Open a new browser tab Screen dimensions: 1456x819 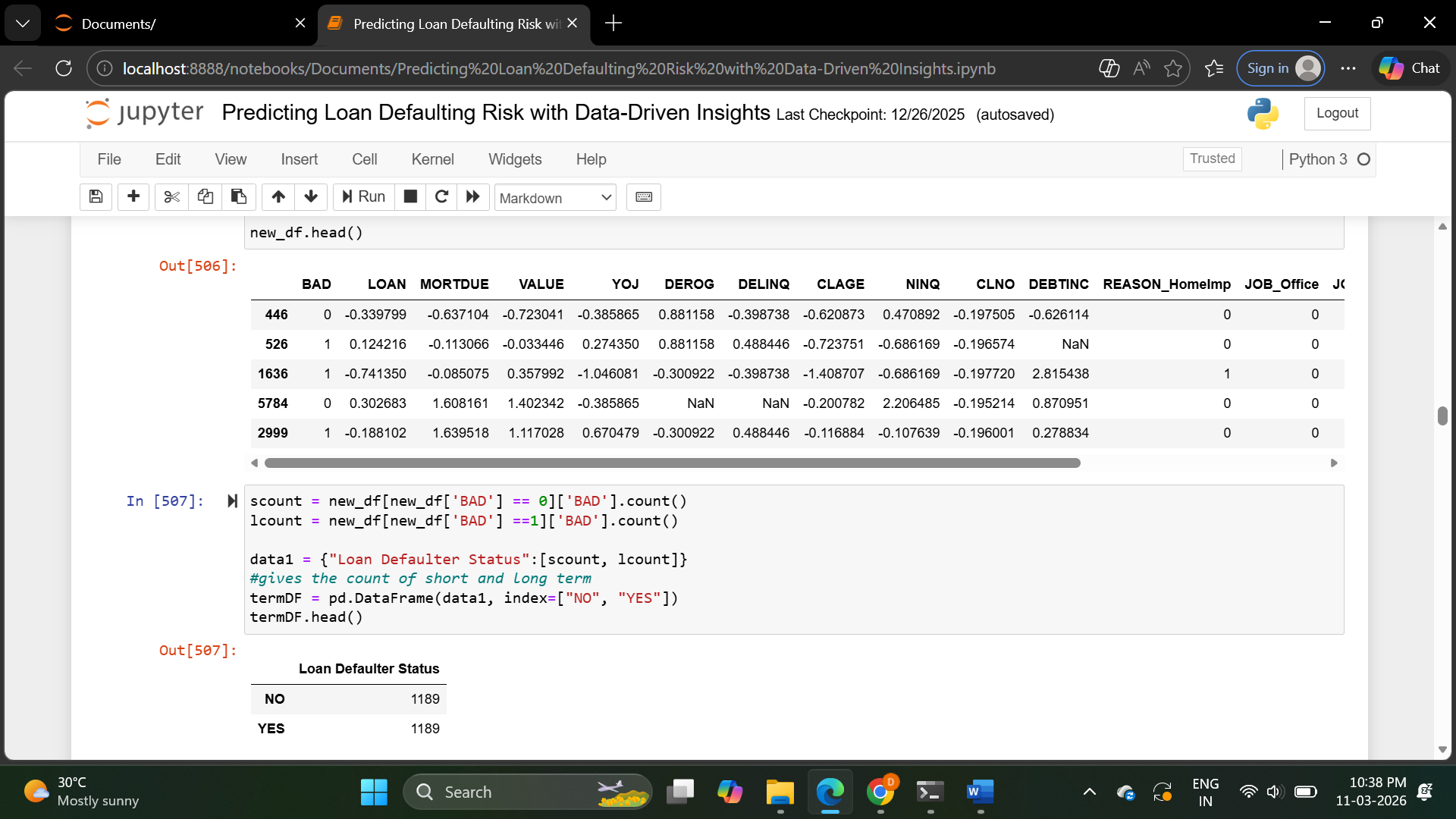613,24
